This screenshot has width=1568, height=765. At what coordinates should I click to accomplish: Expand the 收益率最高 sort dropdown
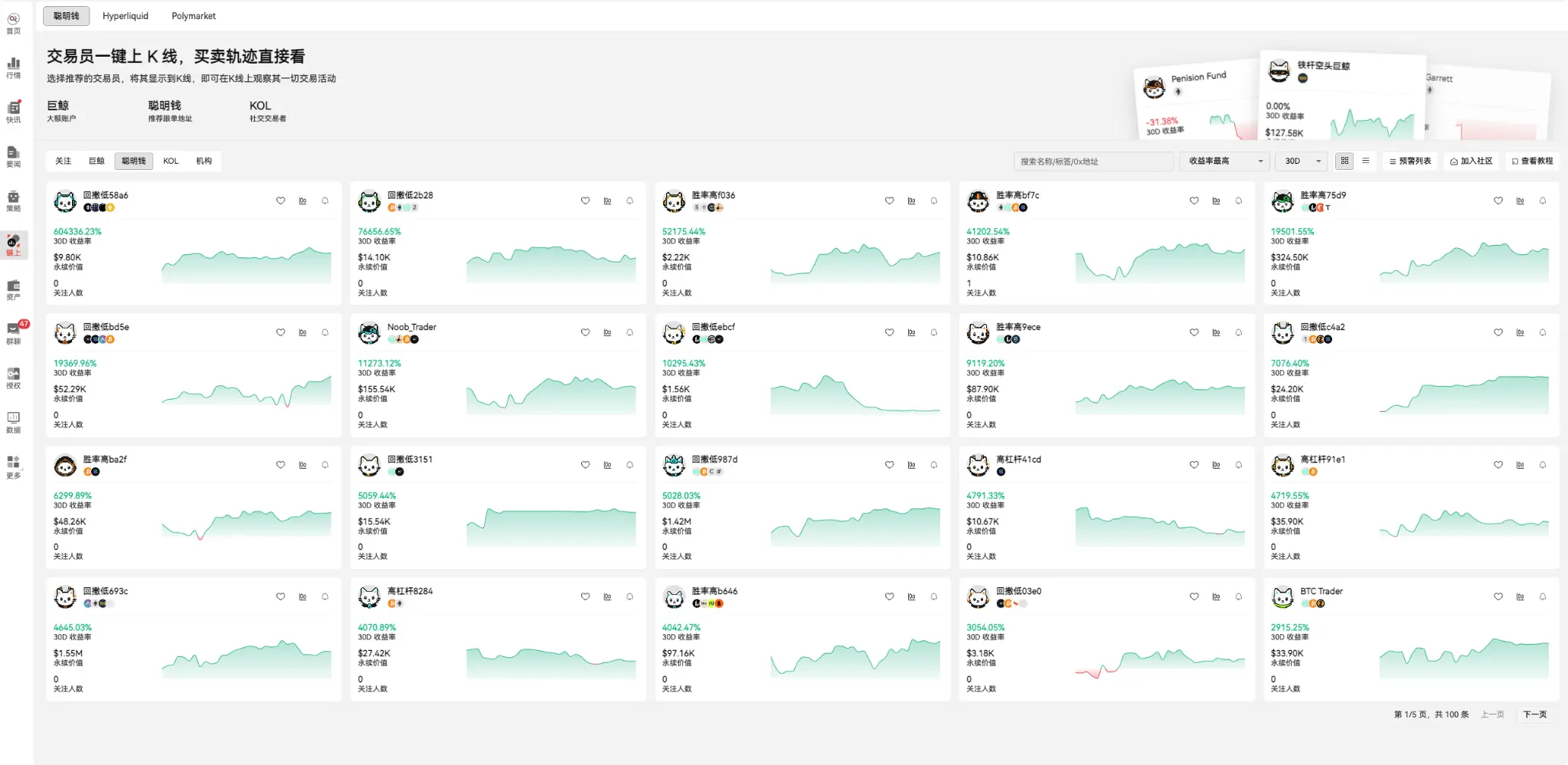click(1224, 161)
